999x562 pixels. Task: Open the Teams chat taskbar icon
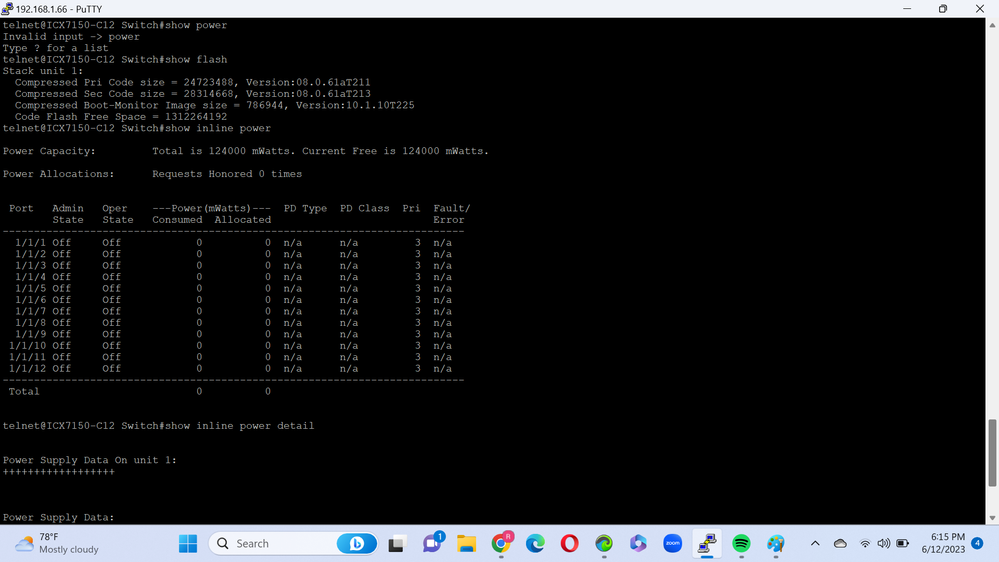pos(432,543)
